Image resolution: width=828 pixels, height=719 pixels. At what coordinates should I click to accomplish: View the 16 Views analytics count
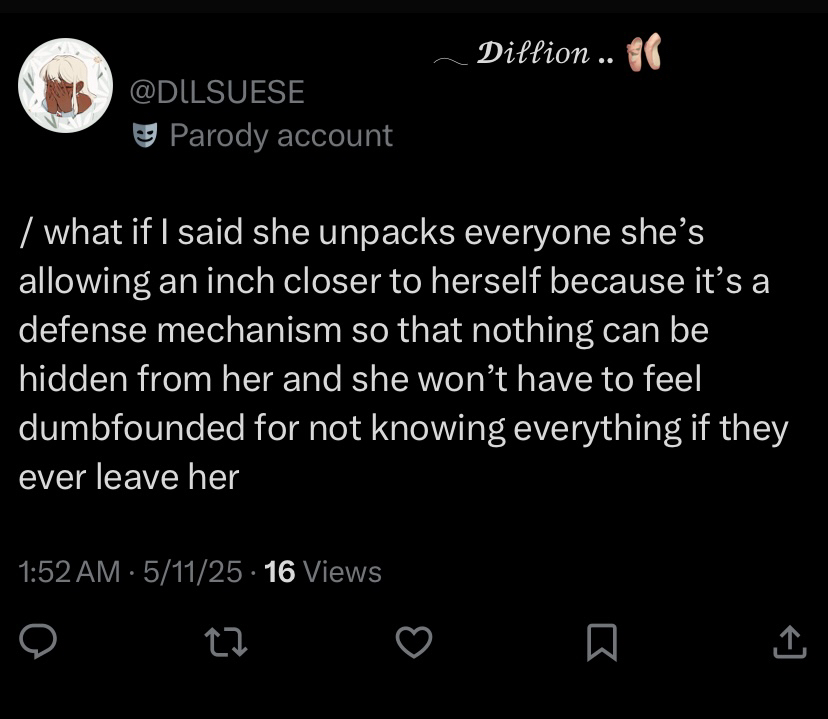click(324, 572)
